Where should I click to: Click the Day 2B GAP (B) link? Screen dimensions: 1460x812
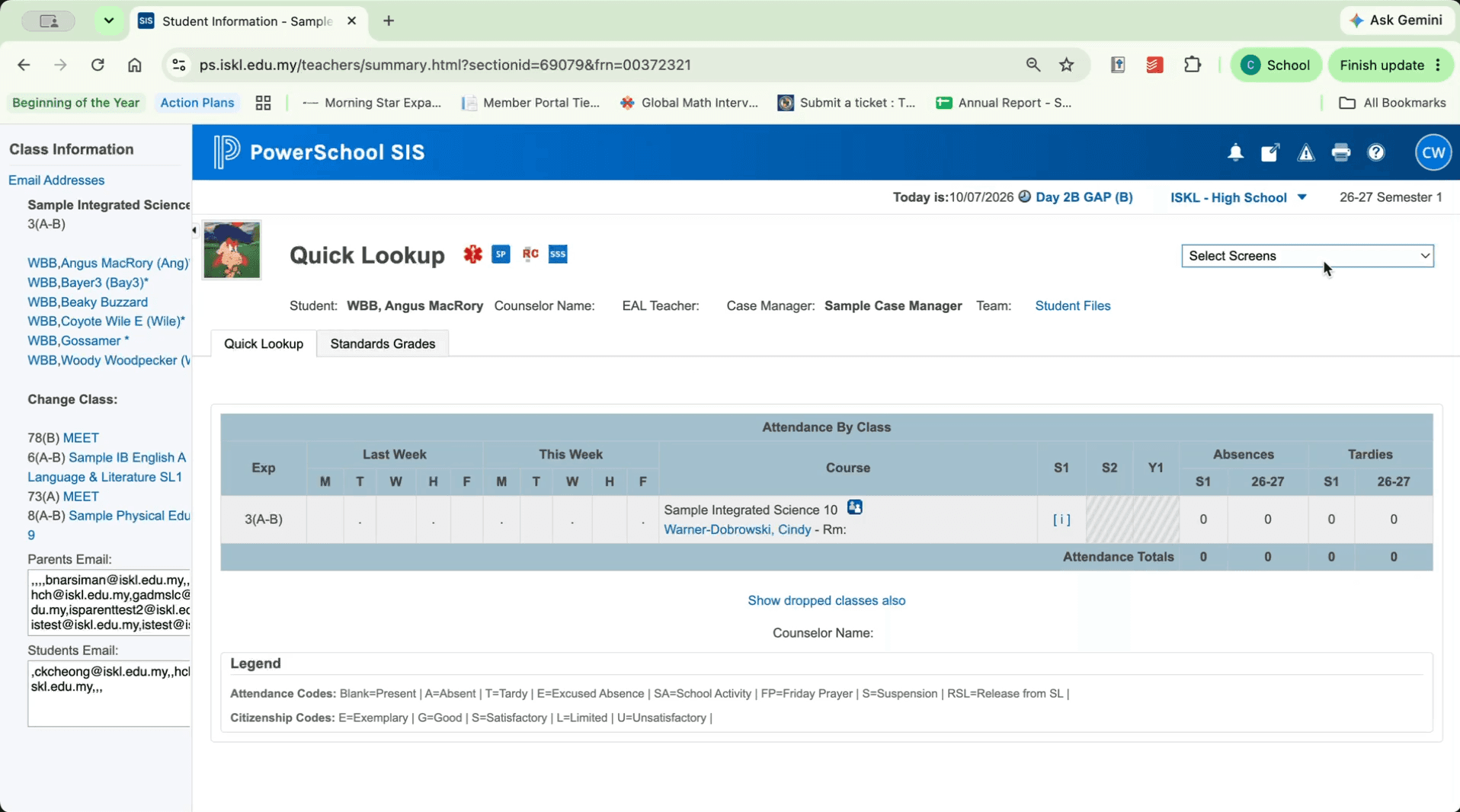click(1084, 197)
